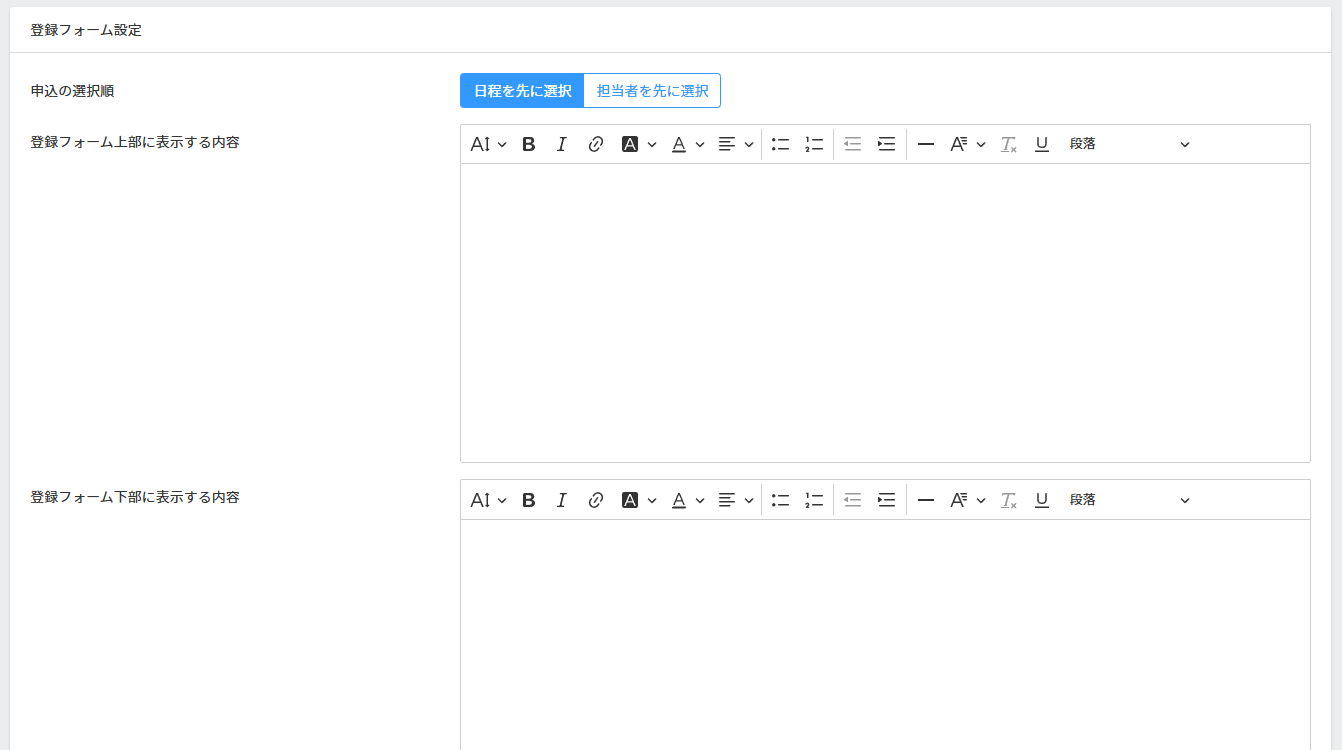
Task: Insert numbered list in the lower editor
Action: (x=814, y=500)
